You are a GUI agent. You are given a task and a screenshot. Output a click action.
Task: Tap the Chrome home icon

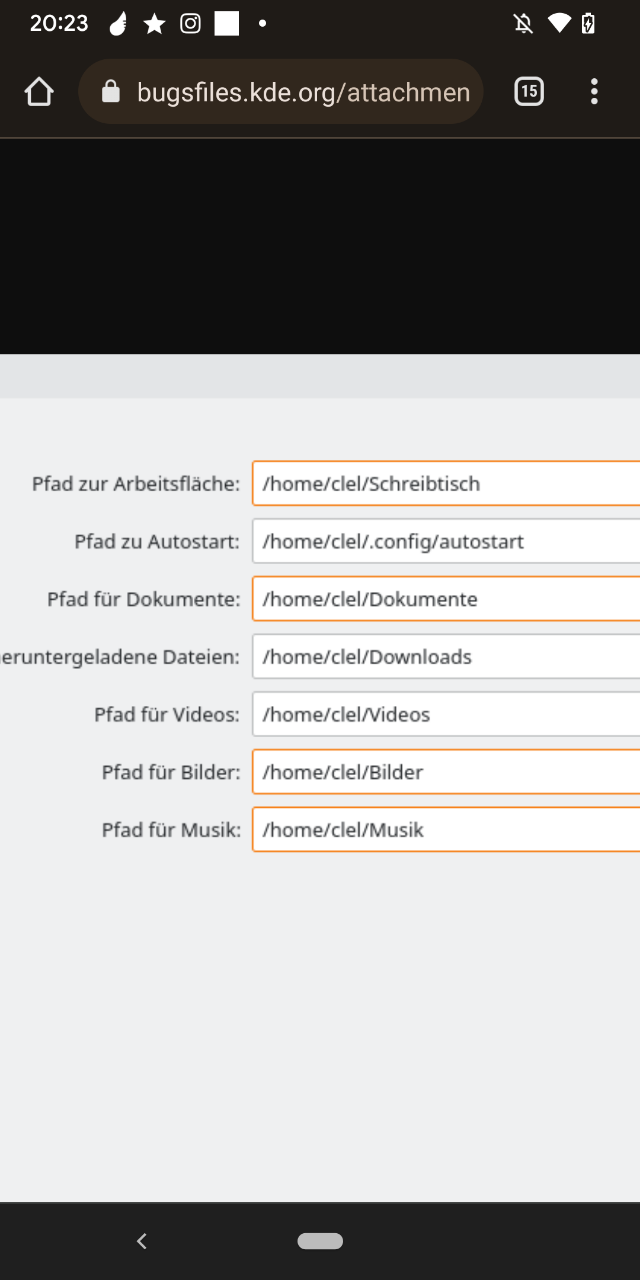point(39,93)
